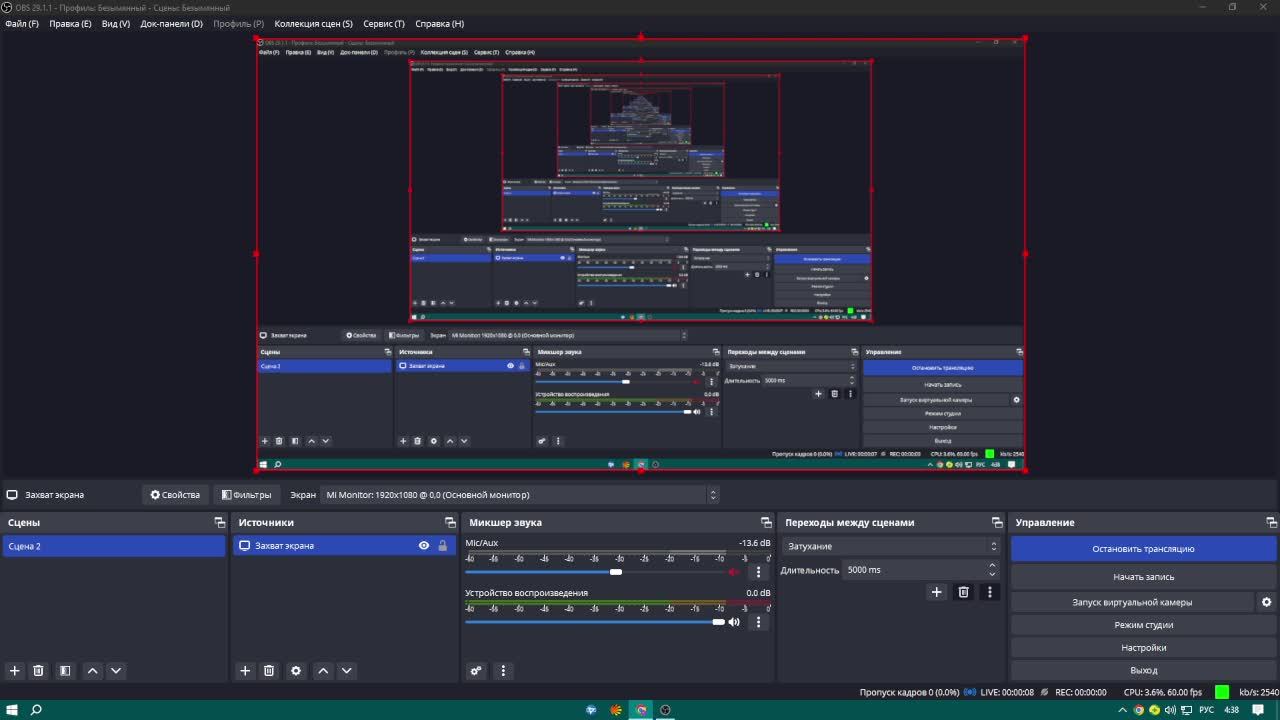
Task: Click Выход button
Action: (1143, 670)
